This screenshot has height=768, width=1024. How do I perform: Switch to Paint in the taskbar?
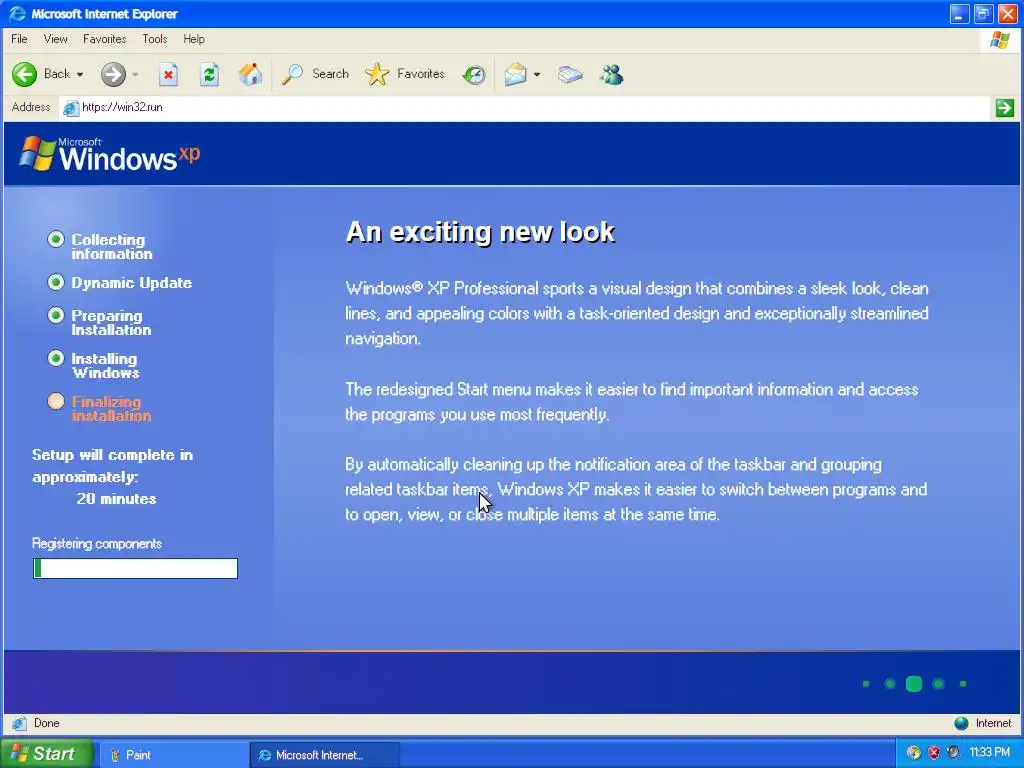[x=174, y=755]
